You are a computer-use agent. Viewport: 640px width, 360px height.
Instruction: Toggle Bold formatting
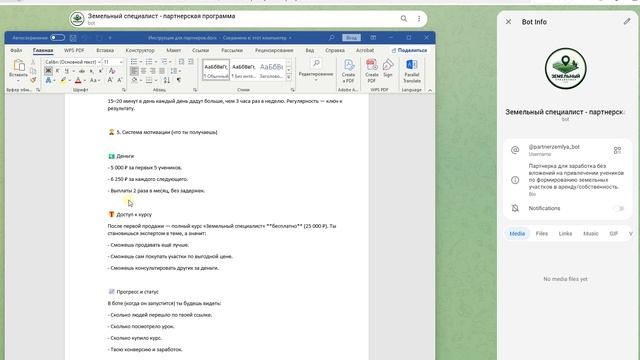pos(48,71)
